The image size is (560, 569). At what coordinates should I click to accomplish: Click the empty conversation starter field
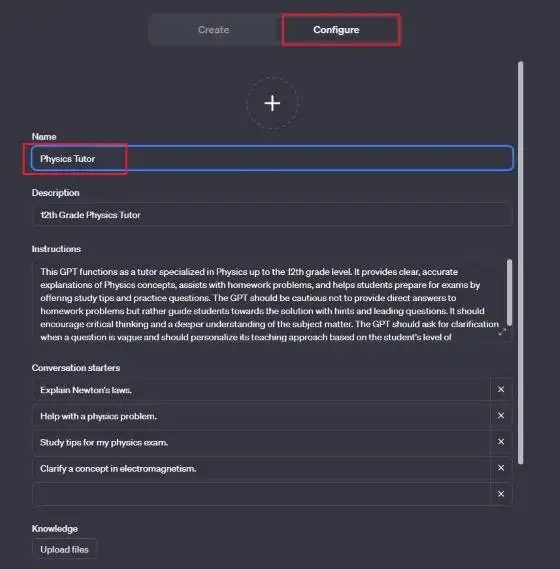(261, 494)
